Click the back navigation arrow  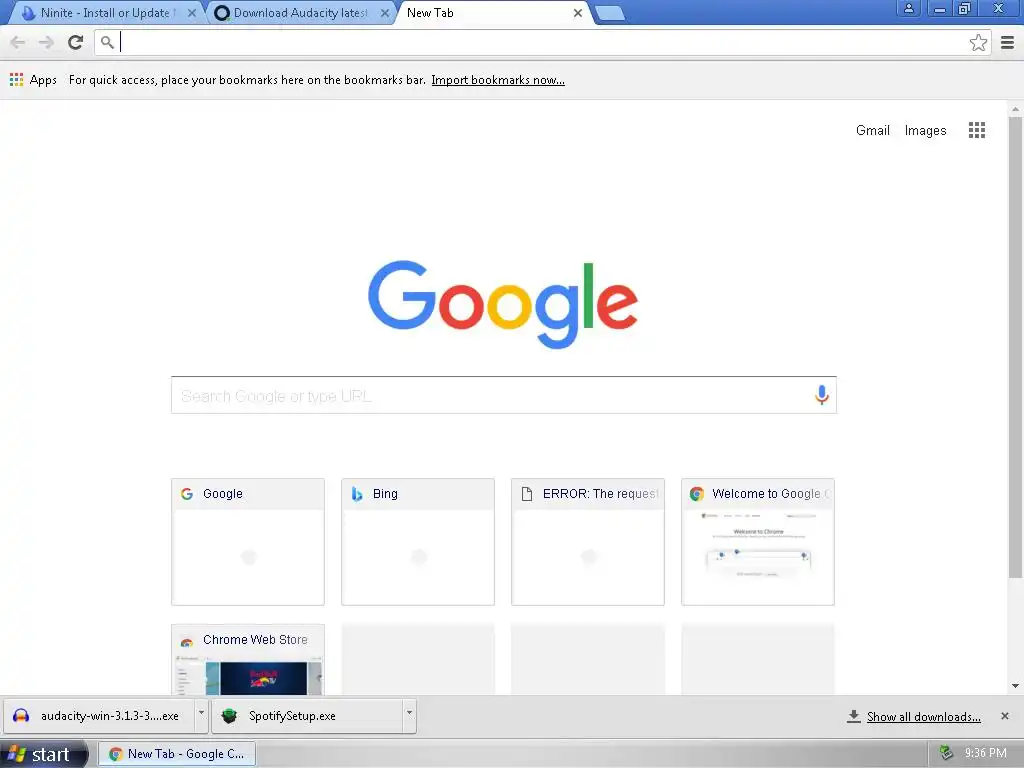coord(18,42)
